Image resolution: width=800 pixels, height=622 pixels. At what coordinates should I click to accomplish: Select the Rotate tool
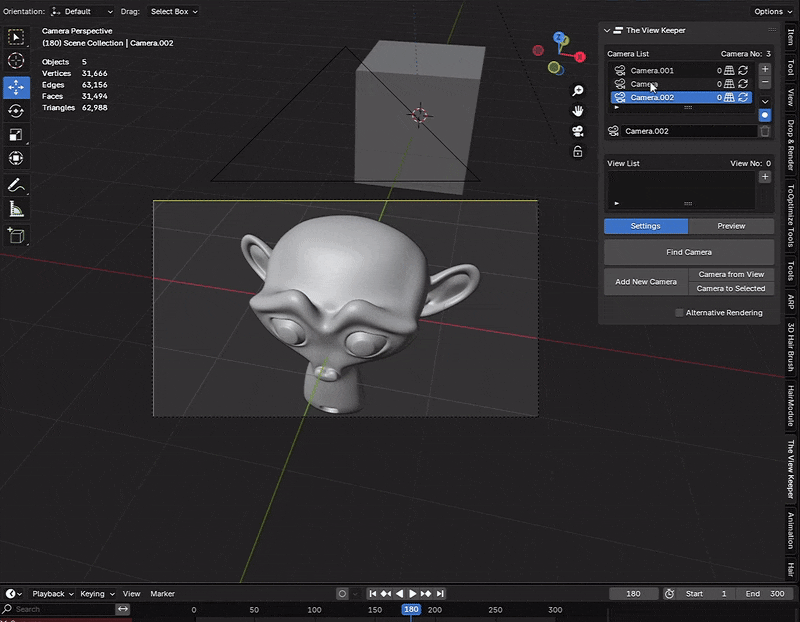coord(16,111)
